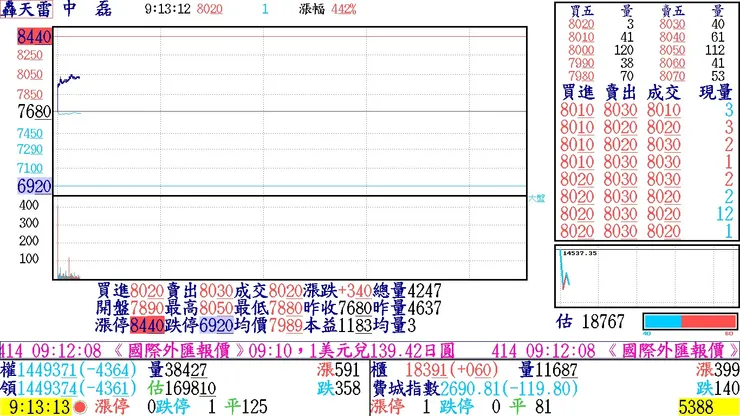Click the 7290 label on the price axis
740x416 pixels.
[x=30, y=150]
